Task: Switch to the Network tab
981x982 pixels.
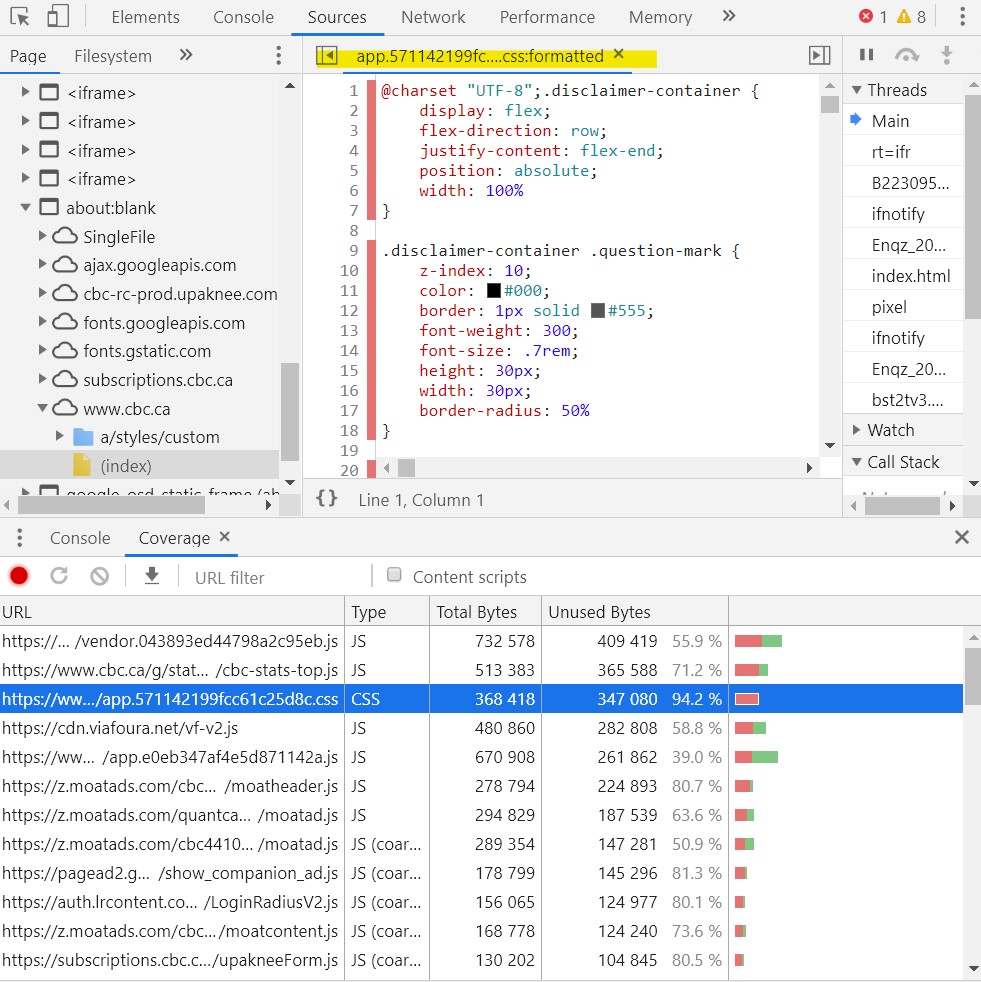Action: tap(433, 17)
